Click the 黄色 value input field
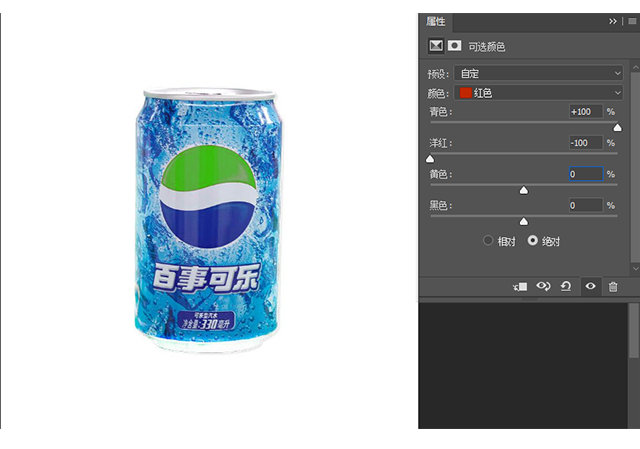The image size is (640, 449). 586,174
